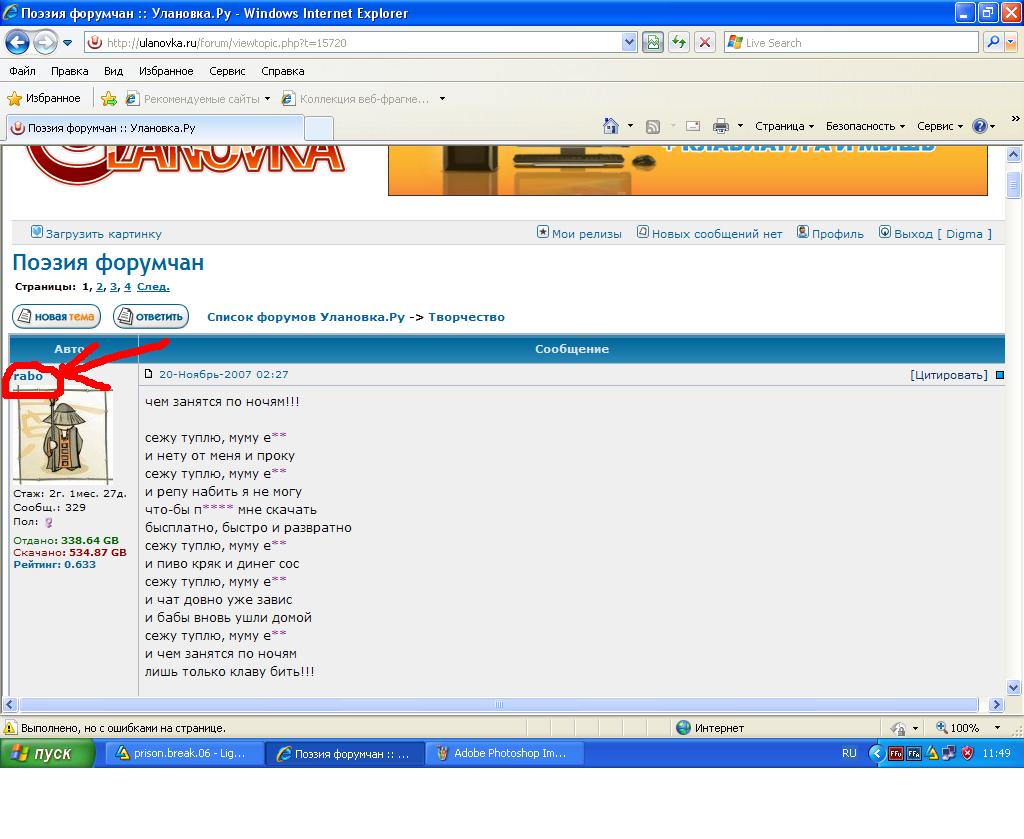Click the [Цитировать] quote link
This screenshot has height=839, width=1024.
click(x=948, y=375)
